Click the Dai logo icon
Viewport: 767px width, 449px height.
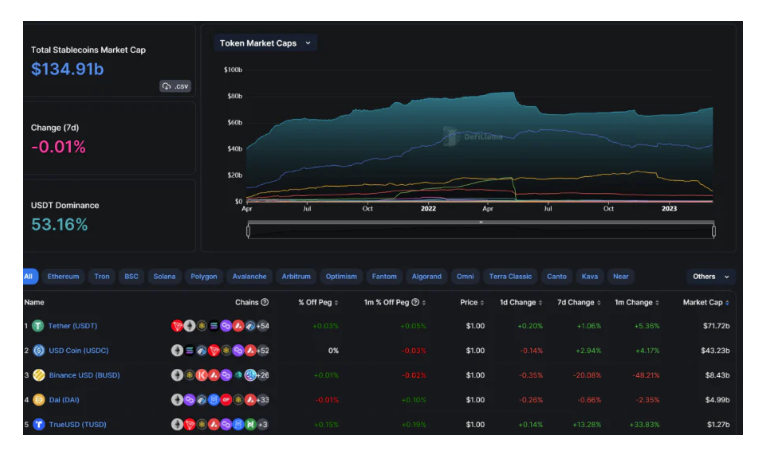(39, 400)
